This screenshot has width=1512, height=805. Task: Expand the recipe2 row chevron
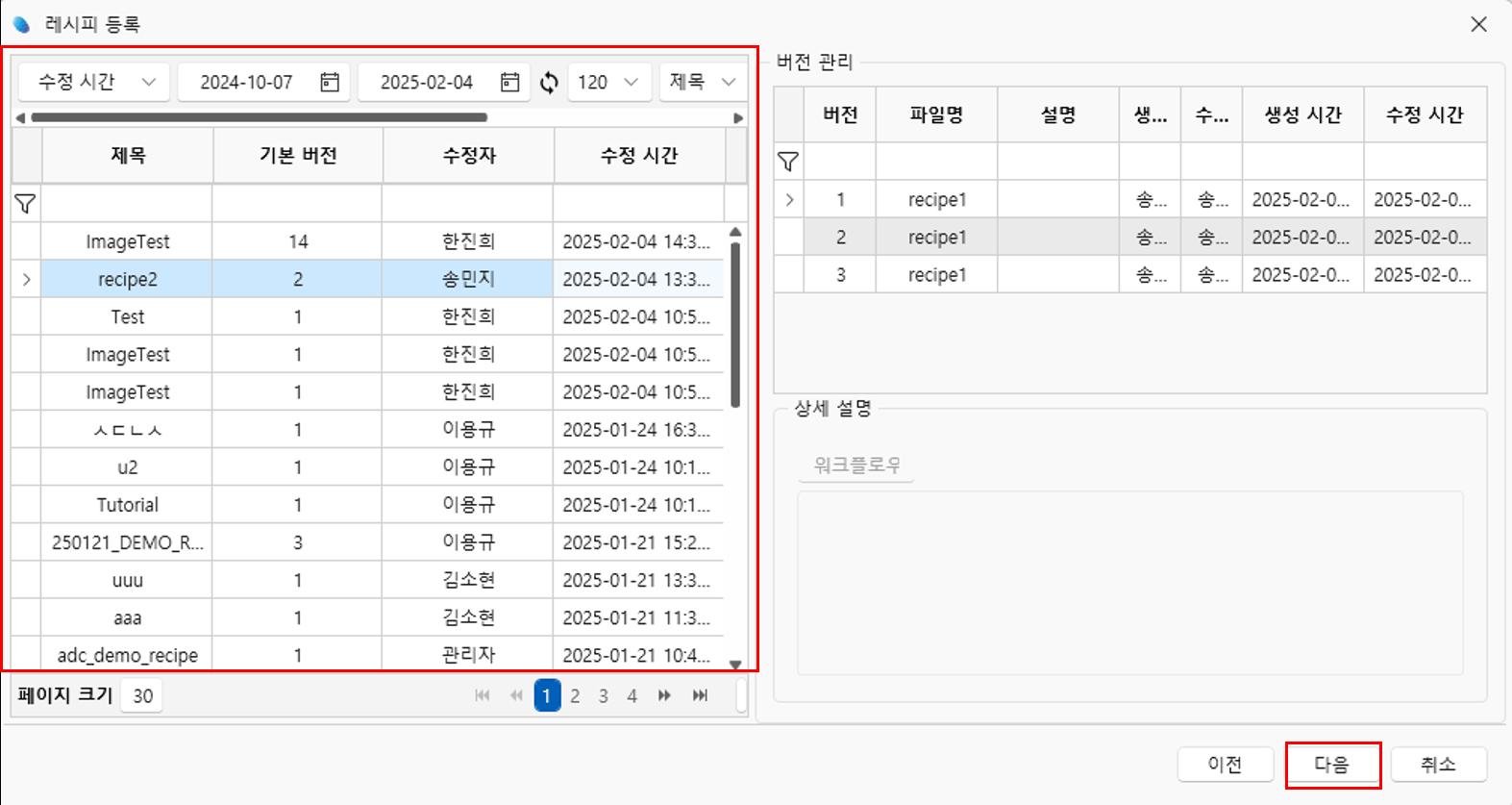pos(26,280)
